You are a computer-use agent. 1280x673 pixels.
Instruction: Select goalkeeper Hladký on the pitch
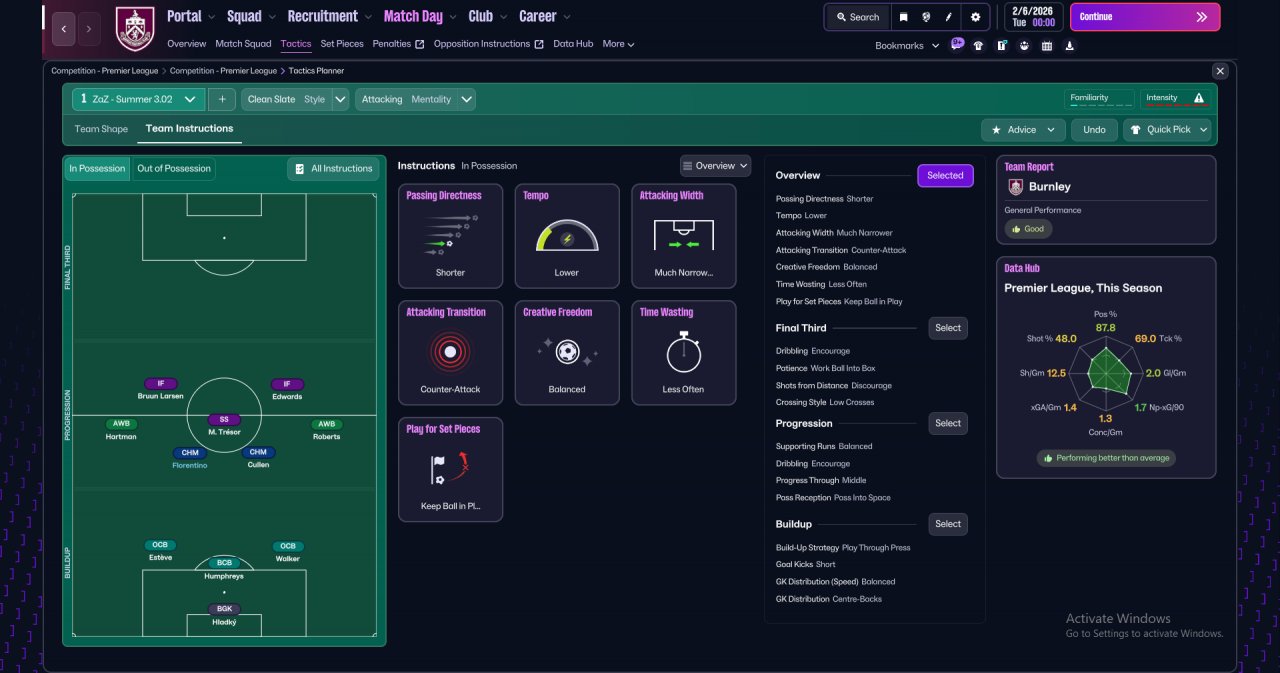224,614
